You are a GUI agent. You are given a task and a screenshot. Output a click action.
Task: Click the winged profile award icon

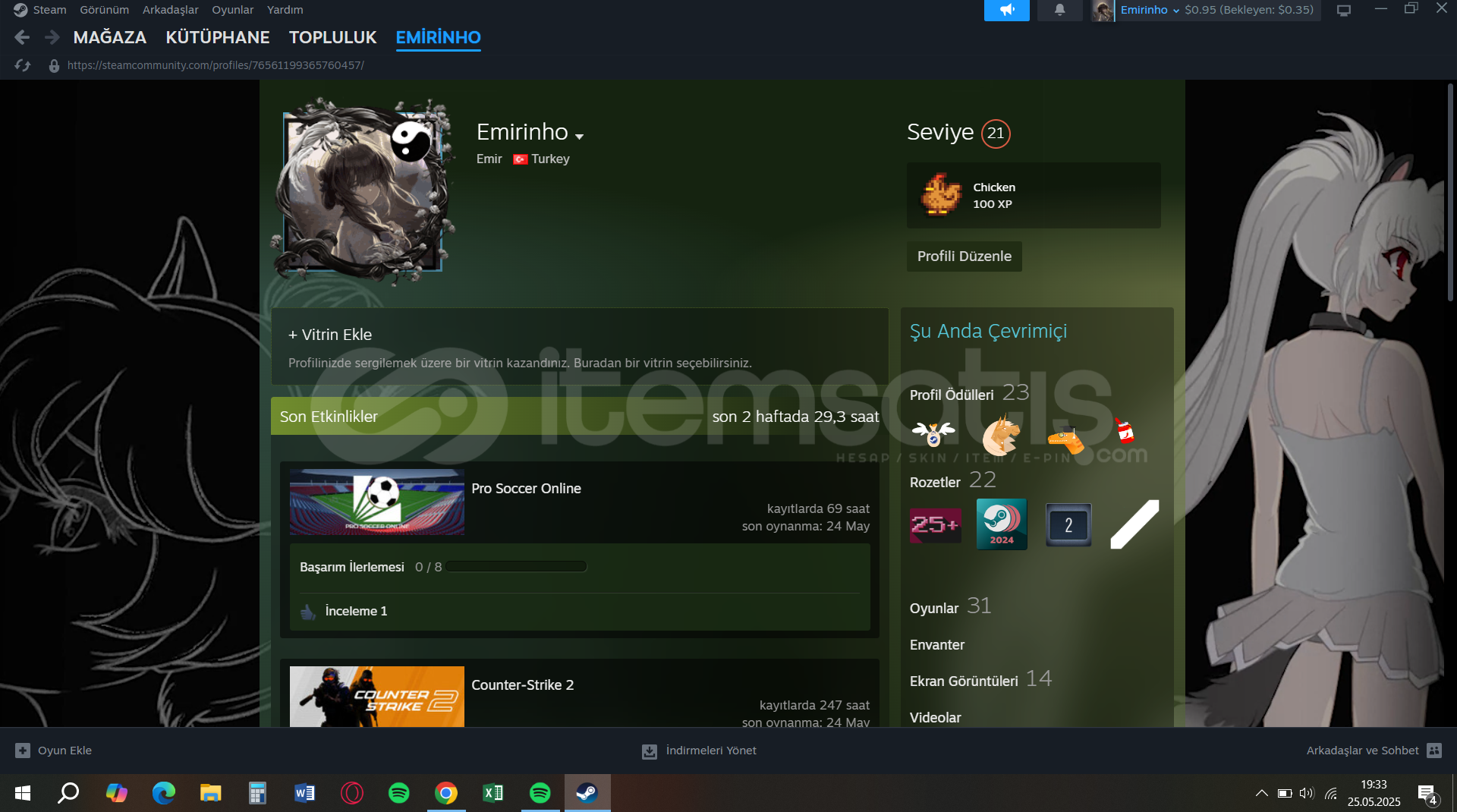[x=933, y=433]
